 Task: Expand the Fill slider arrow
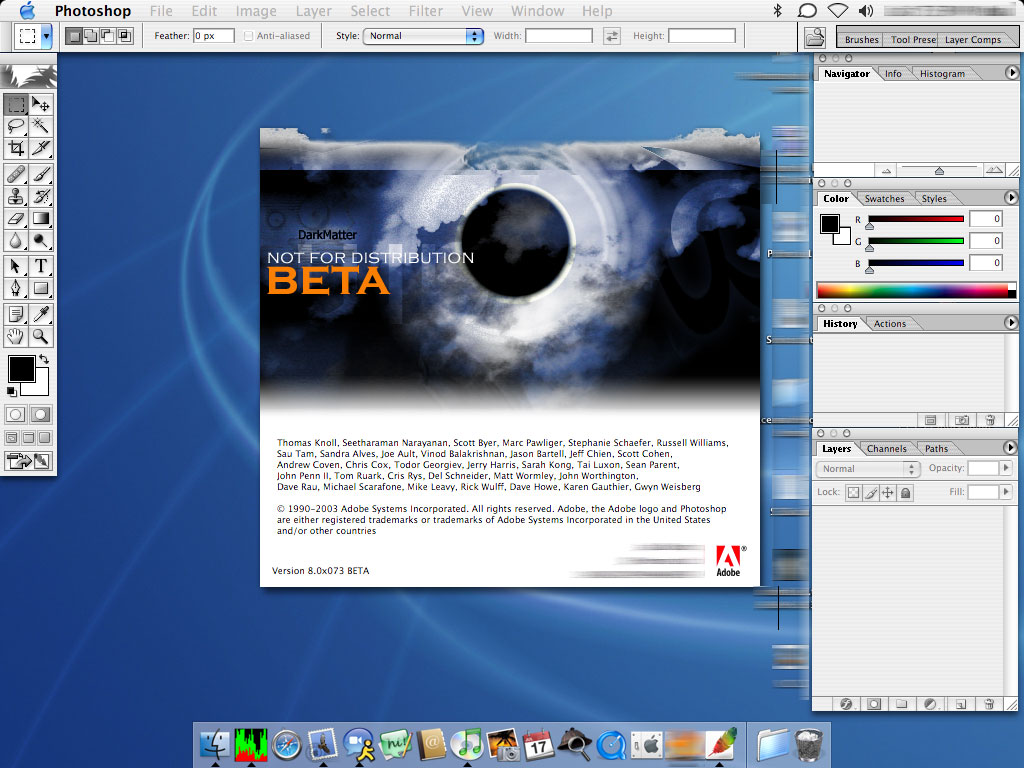[1006, 492]
